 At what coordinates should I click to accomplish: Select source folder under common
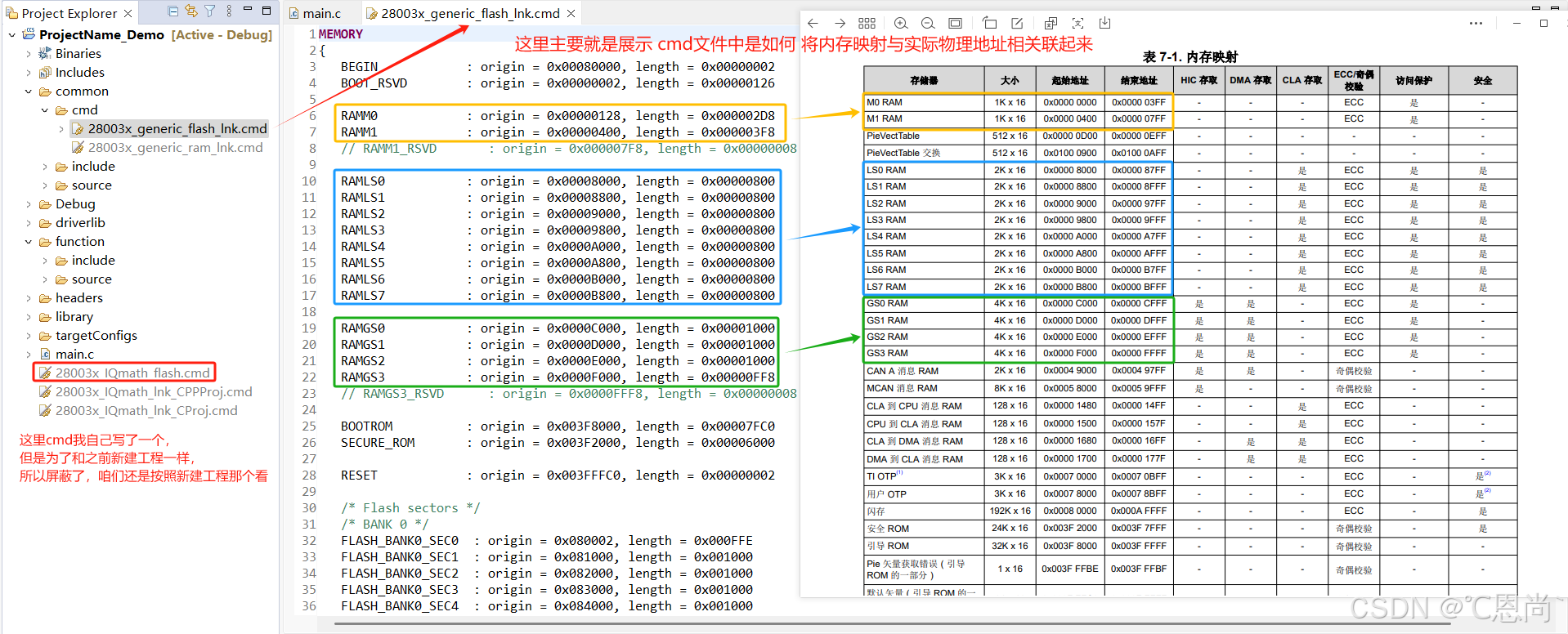92,185
